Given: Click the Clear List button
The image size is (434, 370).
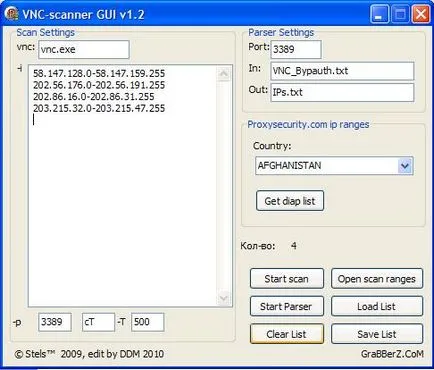Looking at the screenshot, I should coord(287,334).
